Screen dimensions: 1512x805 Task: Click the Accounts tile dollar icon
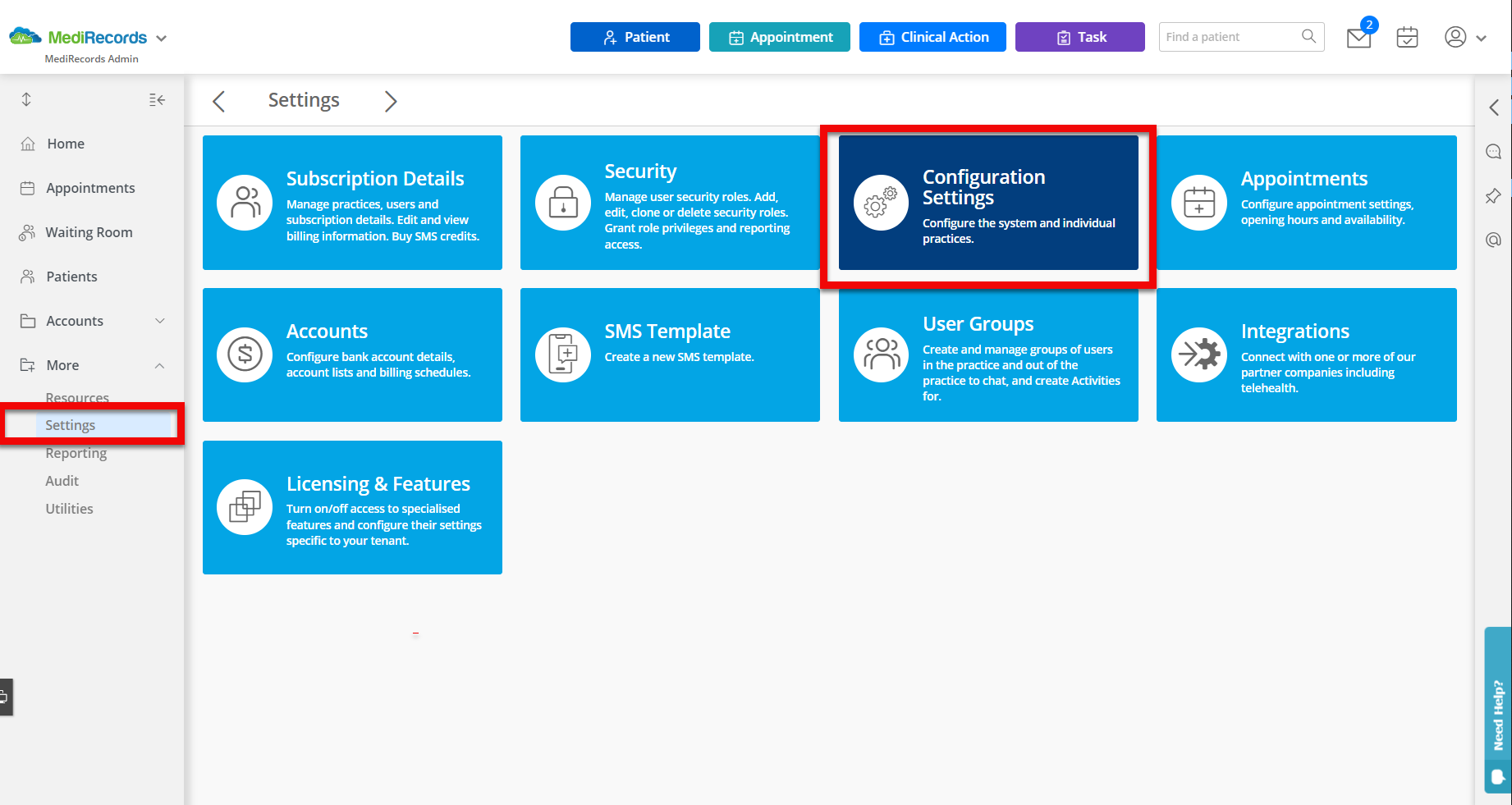245,354
